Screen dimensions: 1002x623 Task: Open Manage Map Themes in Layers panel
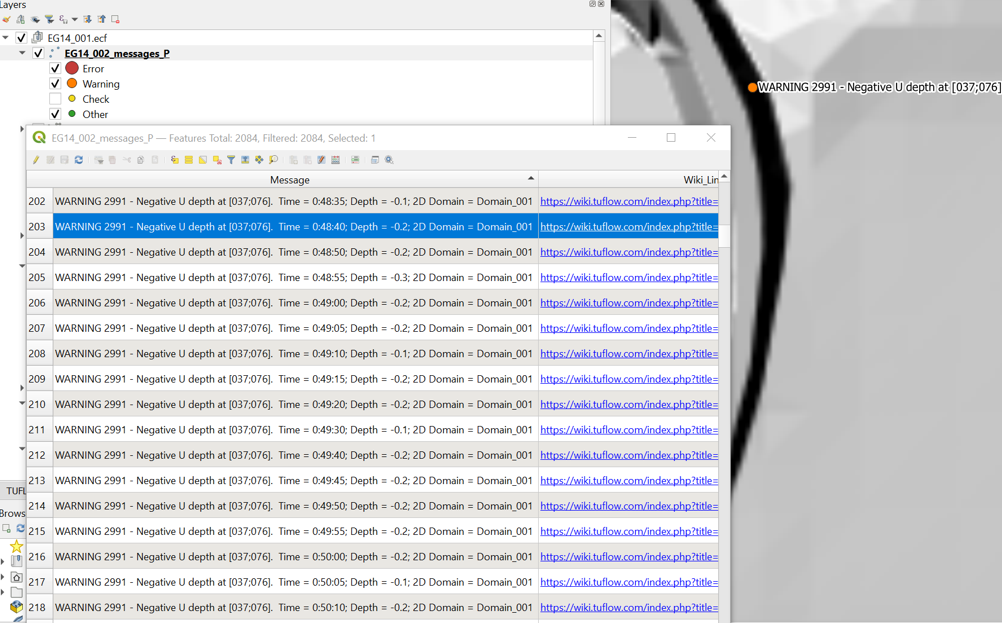(x=34, y=19)
